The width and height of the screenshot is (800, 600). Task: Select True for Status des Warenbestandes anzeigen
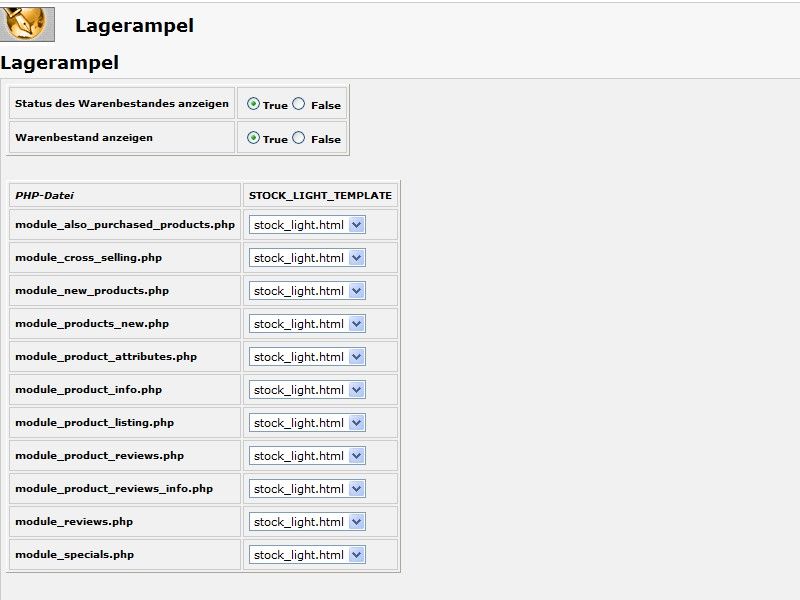click(x=253, y=104)
